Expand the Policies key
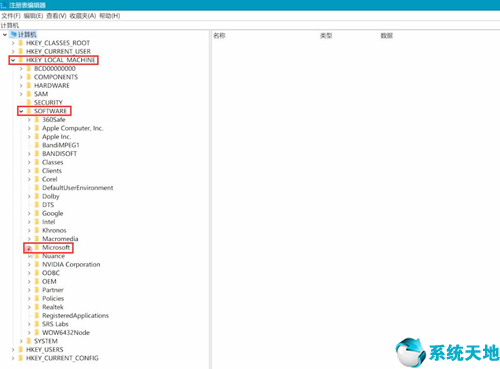 pos(29,298)
